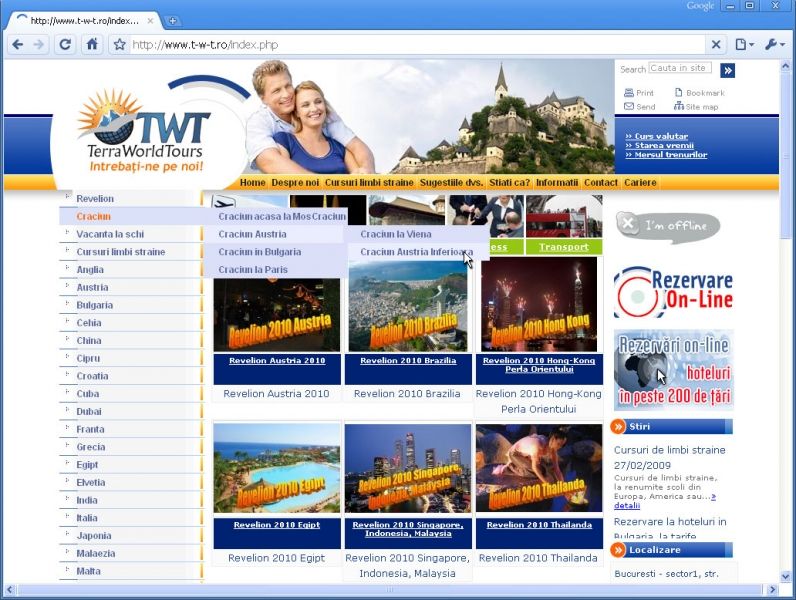Click the Reload page icon
Viewport: 796px width, 600px height.
point(65,44)
